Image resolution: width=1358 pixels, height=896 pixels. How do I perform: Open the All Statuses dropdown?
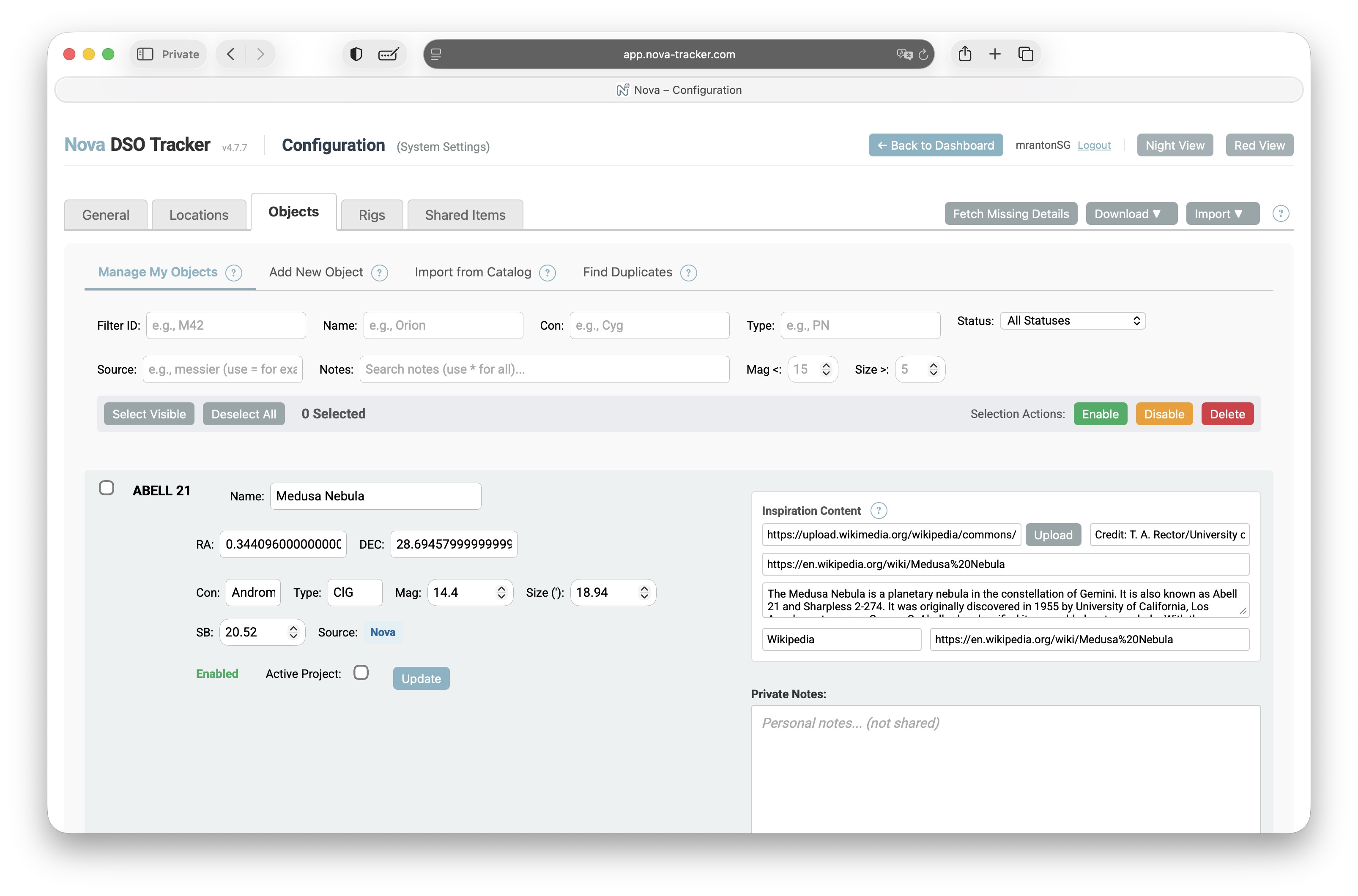click(x=1072, y=320)
